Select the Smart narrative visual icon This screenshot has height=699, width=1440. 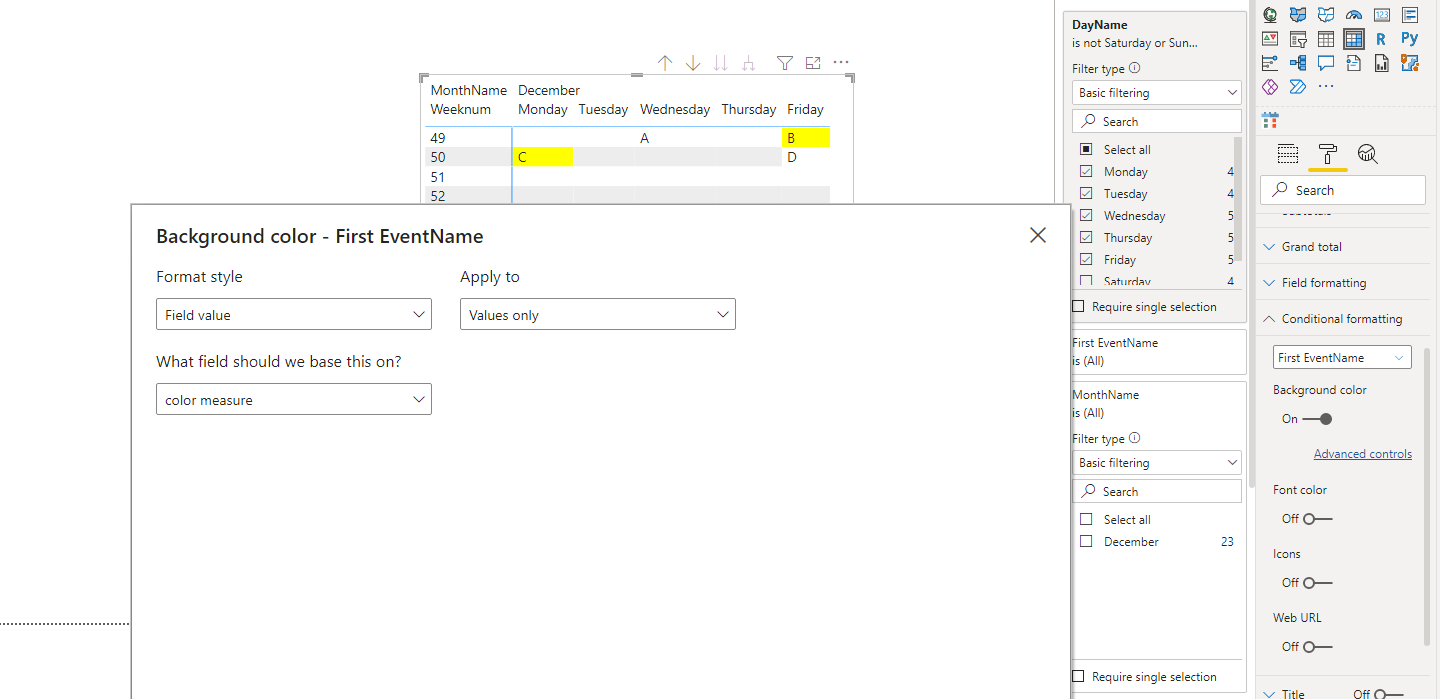tap(1354, 63)
